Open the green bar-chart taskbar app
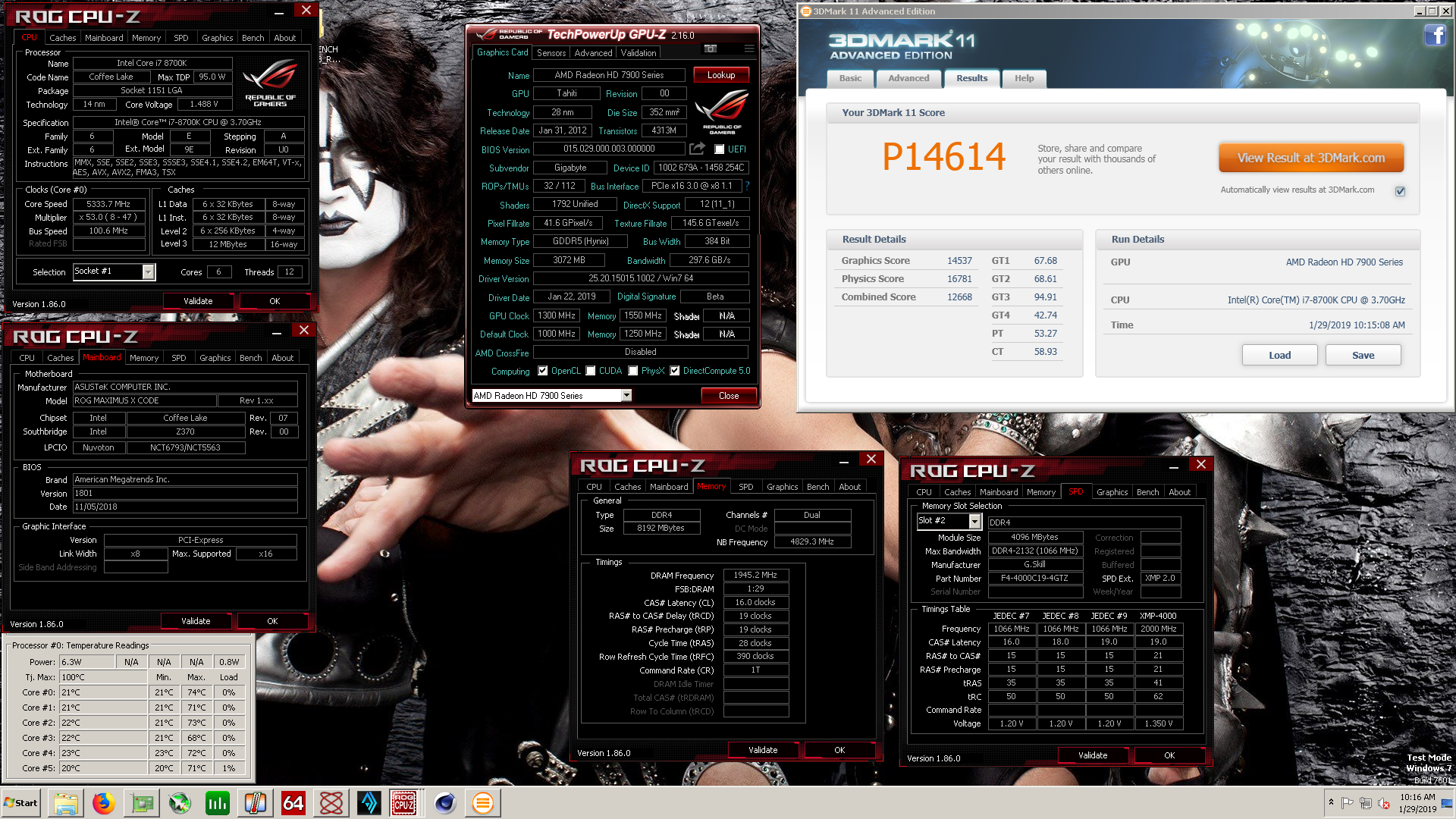 click(x=218, y=803)
